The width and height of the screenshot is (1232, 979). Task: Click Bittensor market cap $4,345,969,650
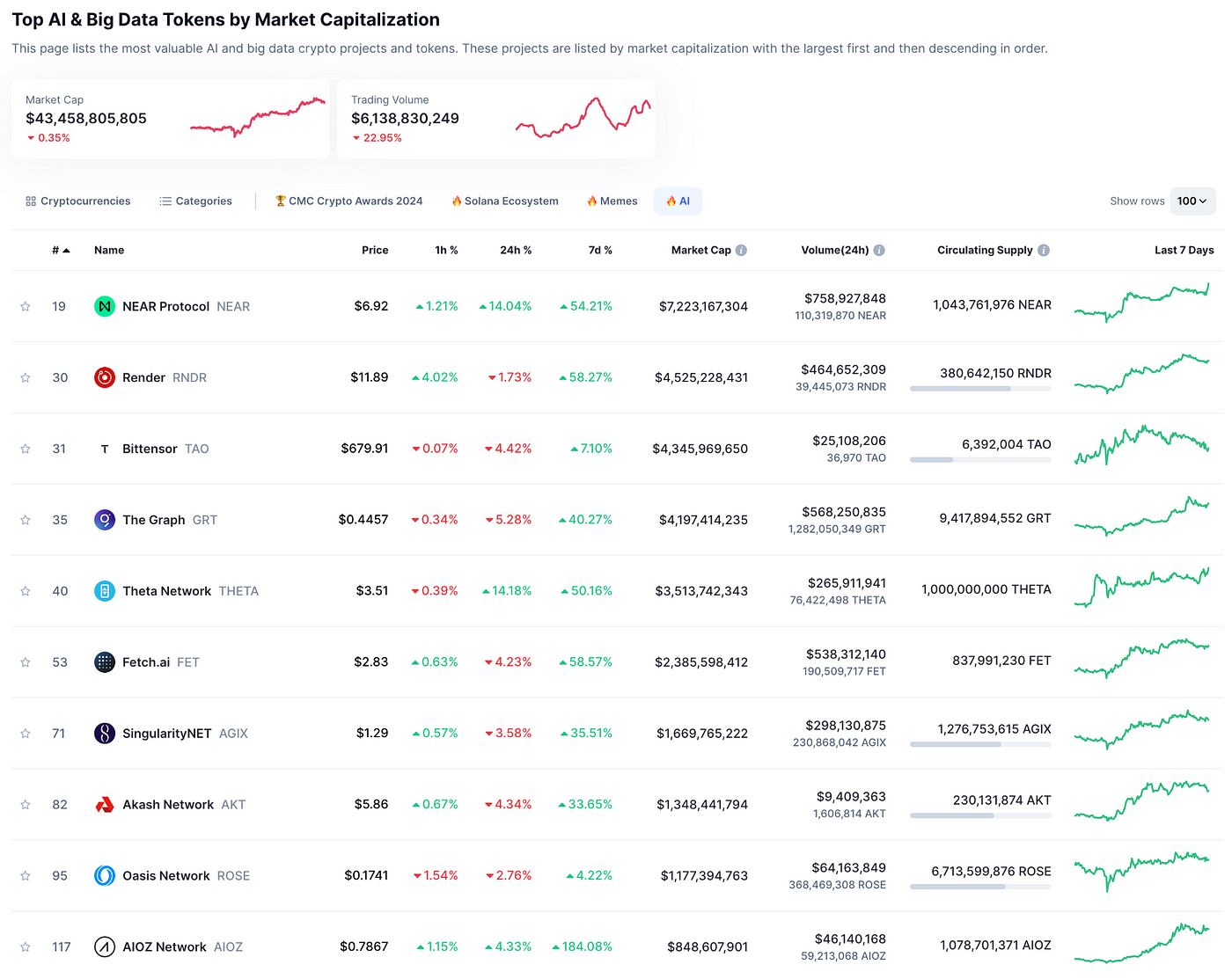(x=700, y=449)
